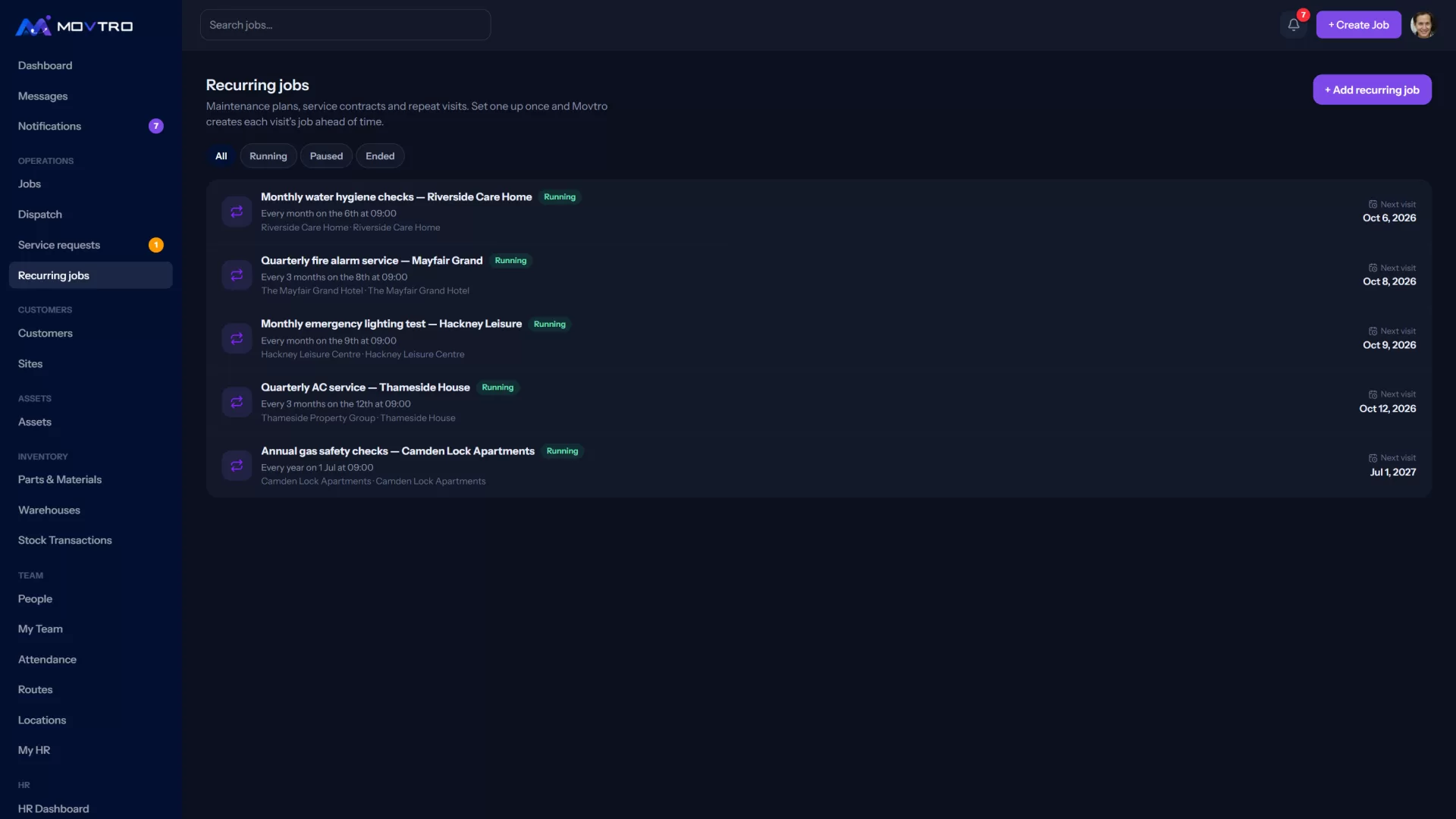Viewport: 1456px width, 819px height.
Task: Open Quarterly fire alarm service — Mayfair Grand
Action: tap(819, 275)
